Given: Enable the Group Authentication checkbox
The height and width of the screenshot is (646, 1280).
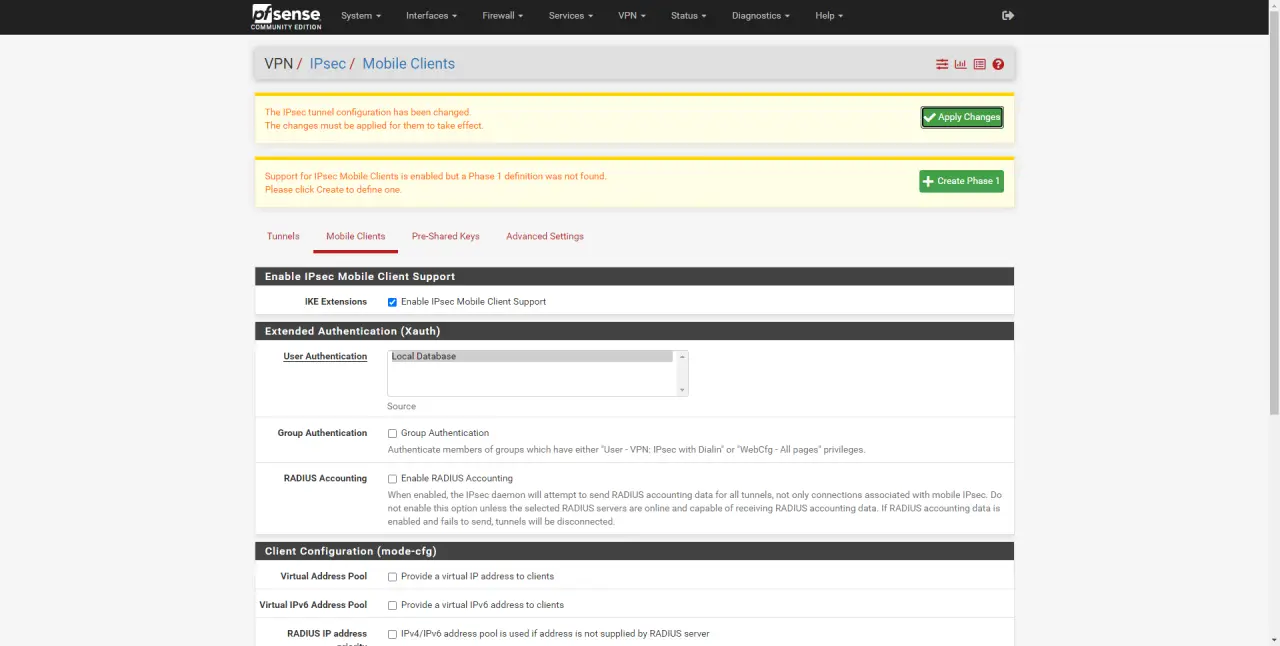Looking at the screenshot, I should pyautogui.click(x=392, y=434).
